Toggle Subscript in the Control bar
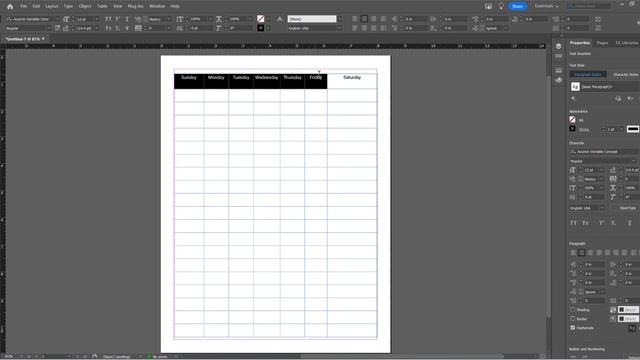 click(x=118, y=28)
